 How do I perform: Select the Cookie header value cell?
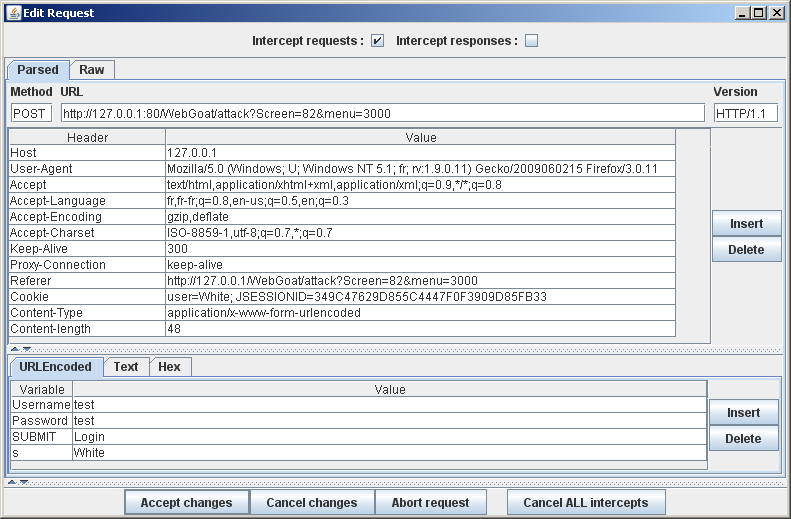(420, 297)
